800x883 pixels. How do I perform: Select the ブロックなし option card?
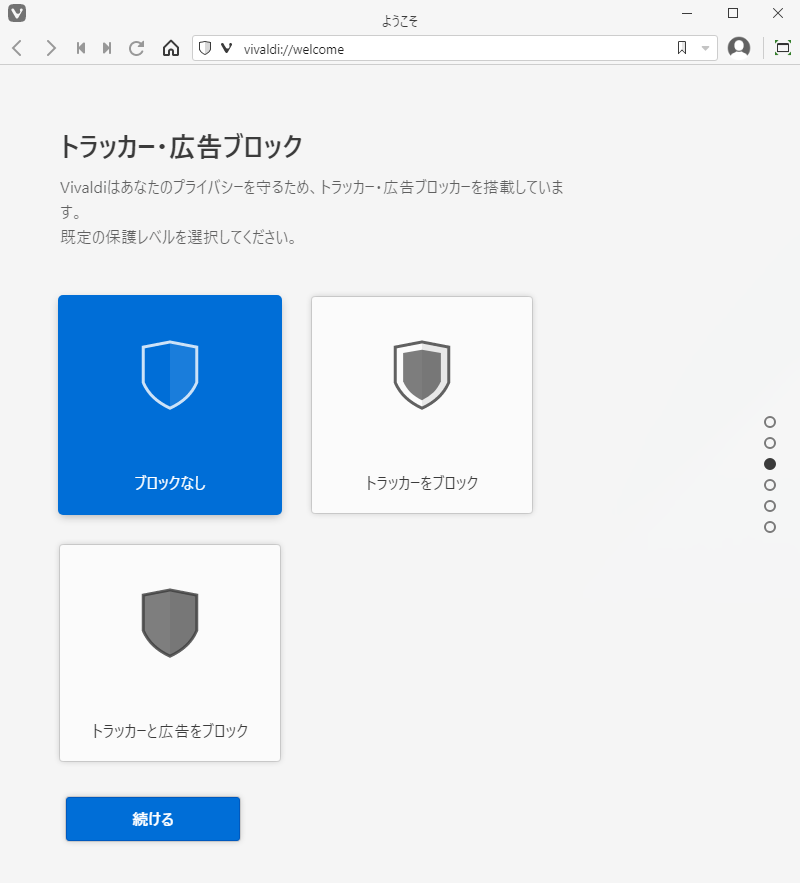click(x=170, y=405)
